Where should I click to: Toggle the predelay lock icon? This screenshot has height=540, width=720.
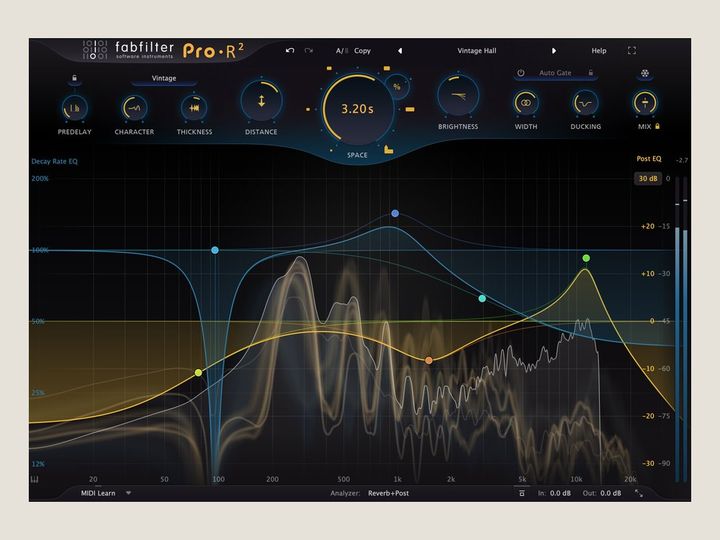coord(74,79)
